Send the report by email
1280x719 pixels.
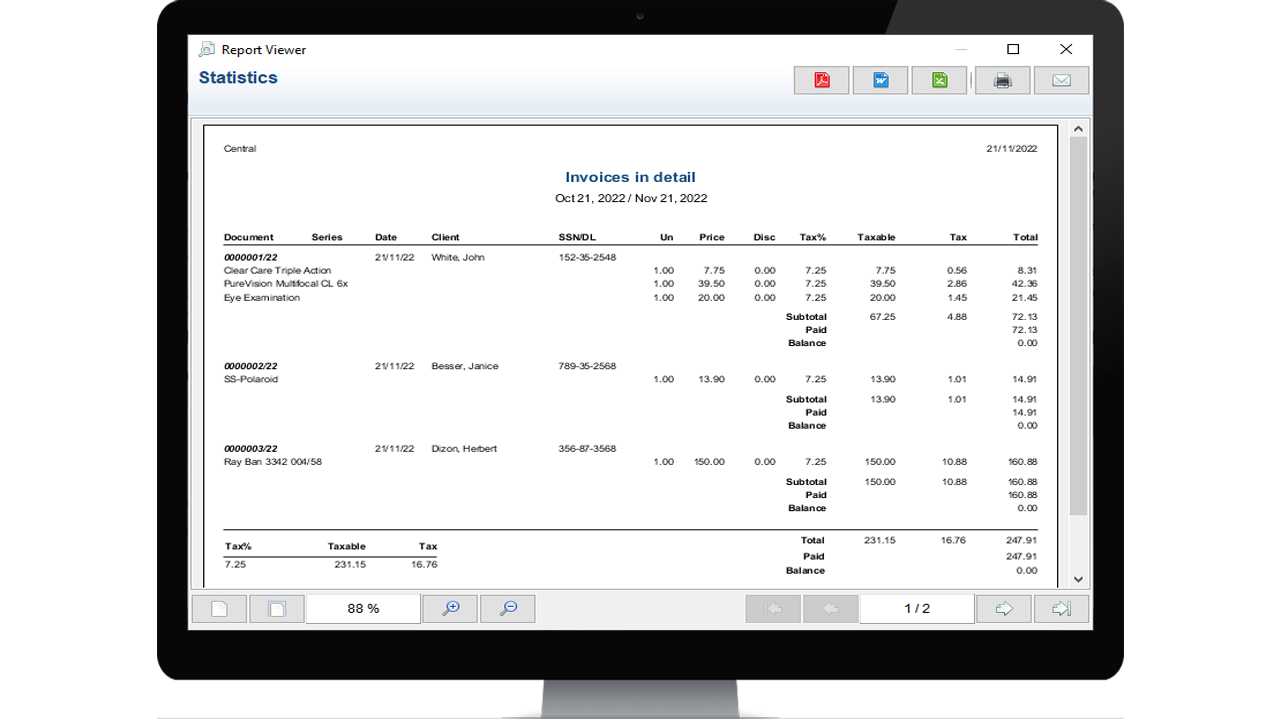(x=1061, y=81)
